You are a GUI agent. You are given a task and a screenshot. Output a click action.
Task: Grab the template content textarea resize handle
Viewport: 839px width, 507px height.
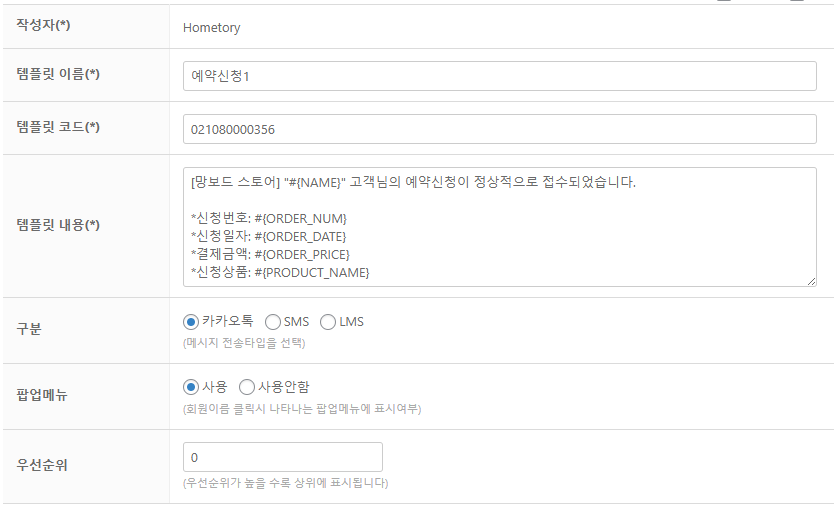[811, 281]
